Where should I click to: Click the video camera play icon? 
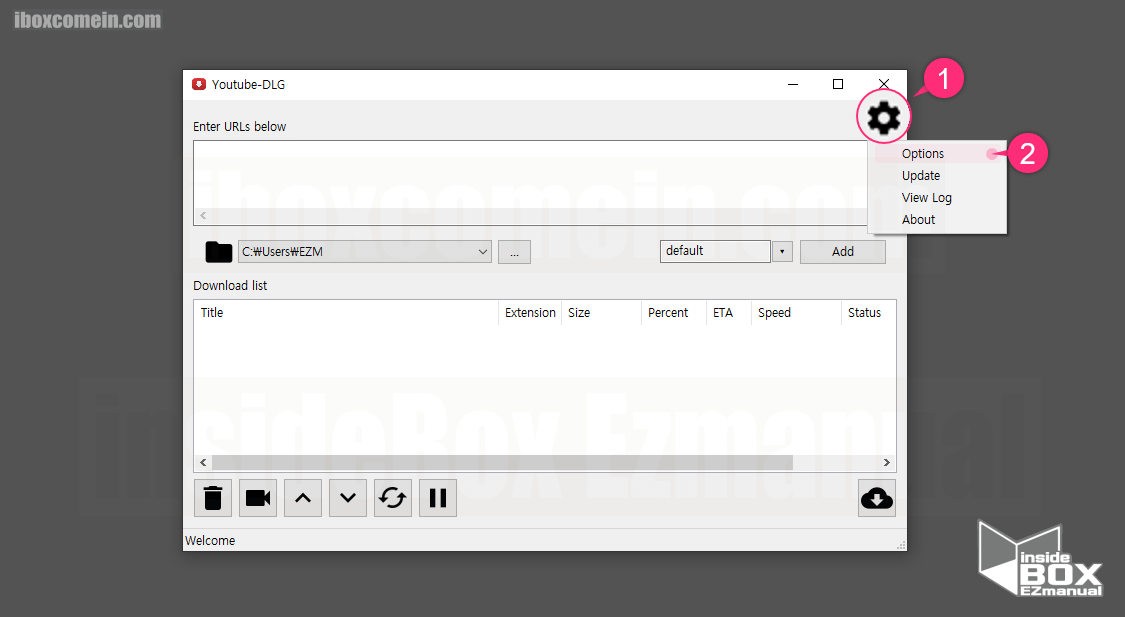[x=258, y=498]
